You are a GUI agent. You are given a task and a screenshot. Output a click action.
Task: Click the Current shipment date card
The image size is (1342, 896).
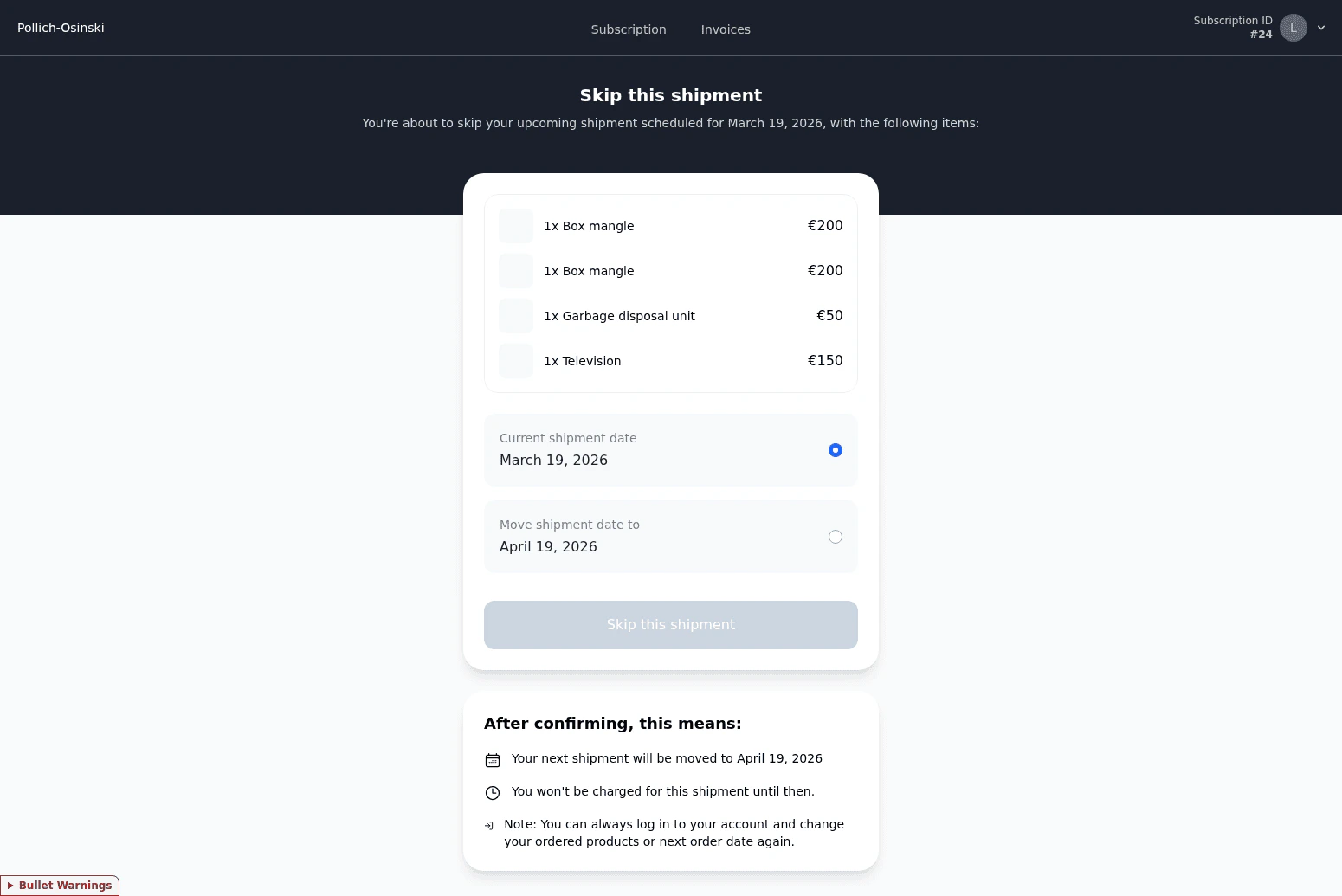[x=671, y=450]
